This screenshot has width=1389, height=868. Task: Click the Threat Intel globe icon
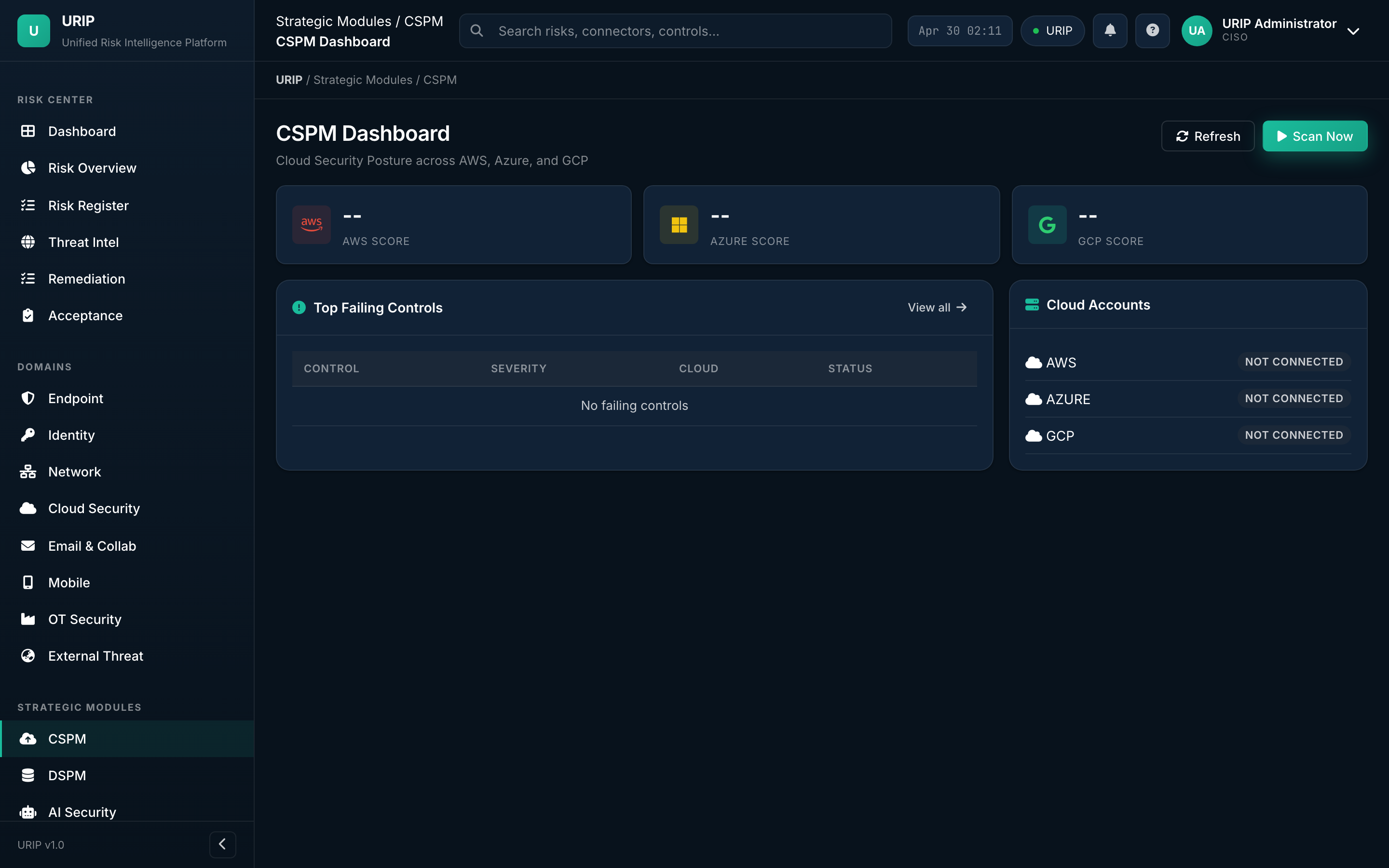[x=27, y=242]
